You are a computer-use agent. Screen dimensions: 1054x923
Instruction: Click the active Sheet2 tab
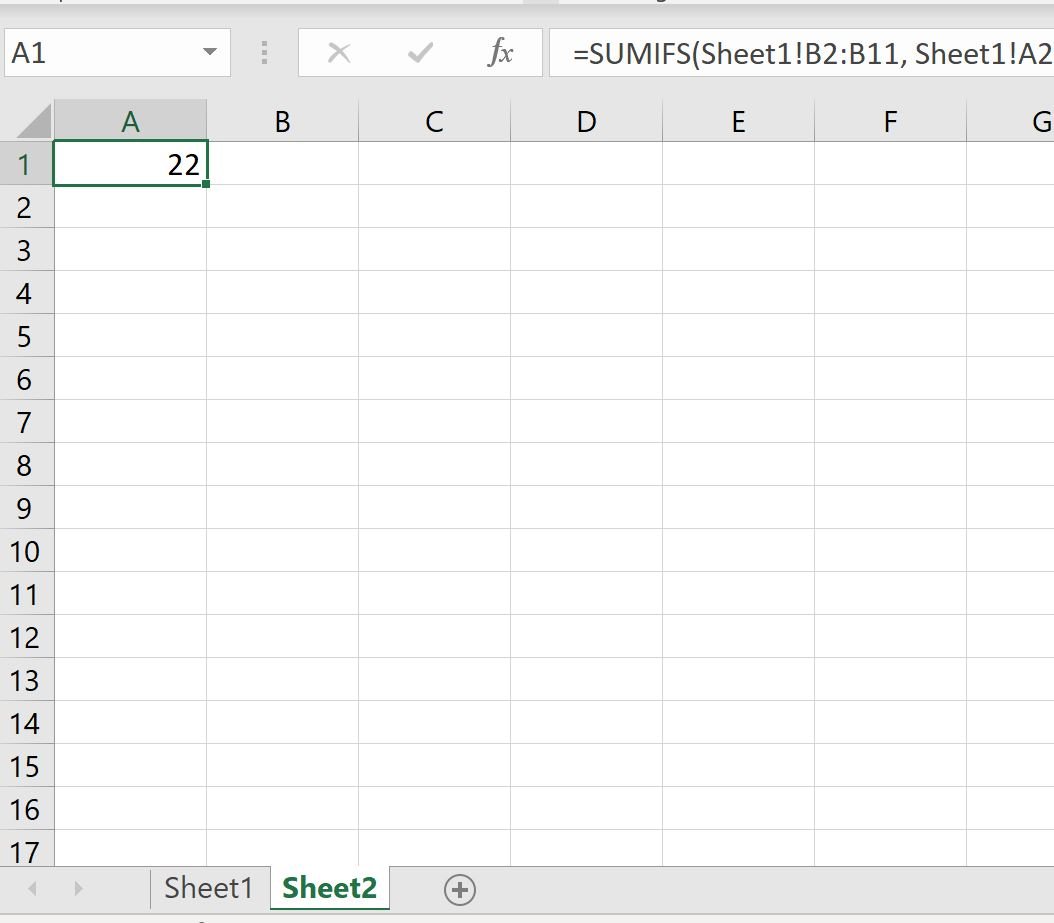(x=329, y=888)
